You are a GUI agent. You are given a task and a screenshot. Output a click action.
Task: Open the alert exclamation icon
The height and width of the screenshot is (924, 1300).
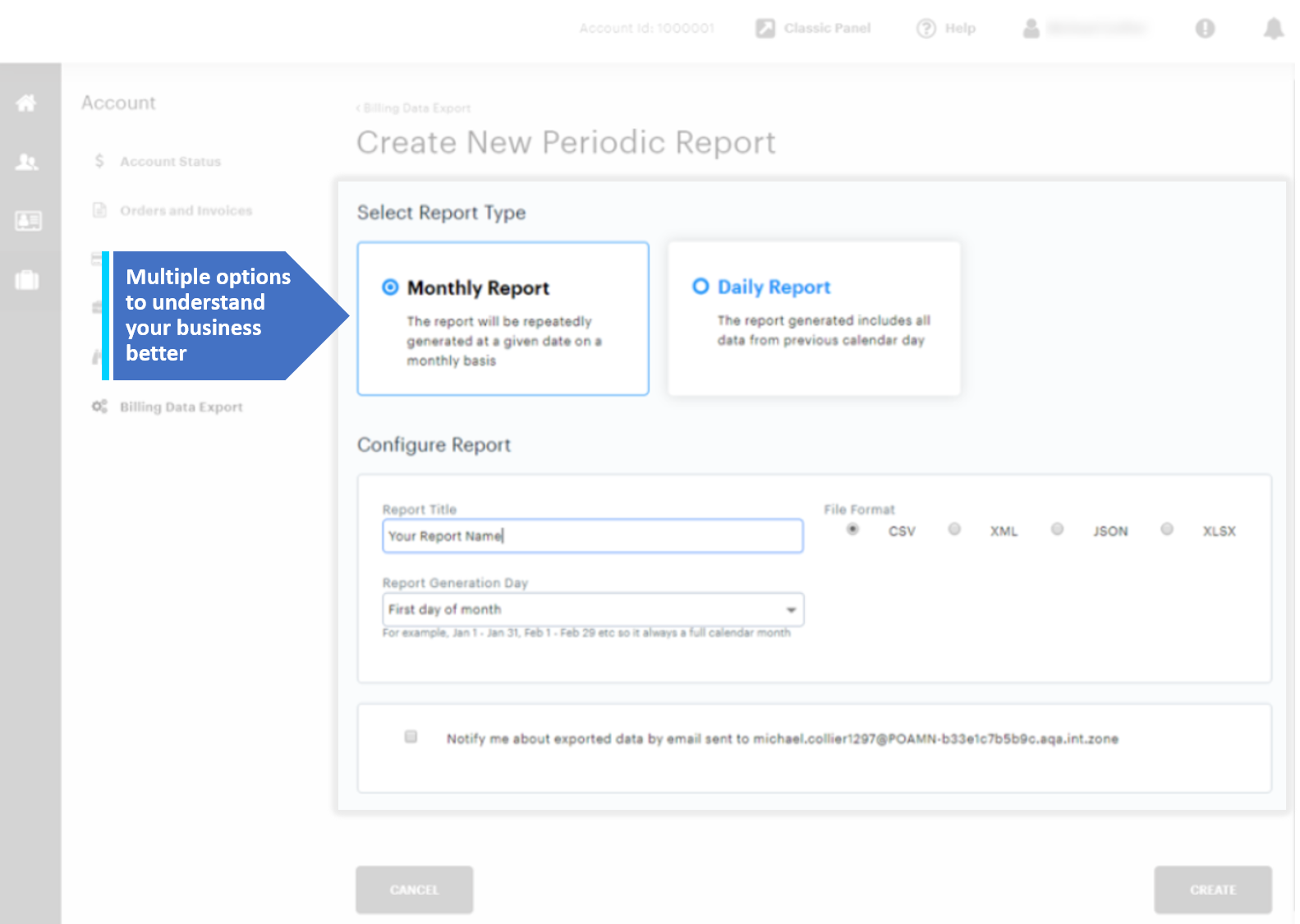(1205, 29)
